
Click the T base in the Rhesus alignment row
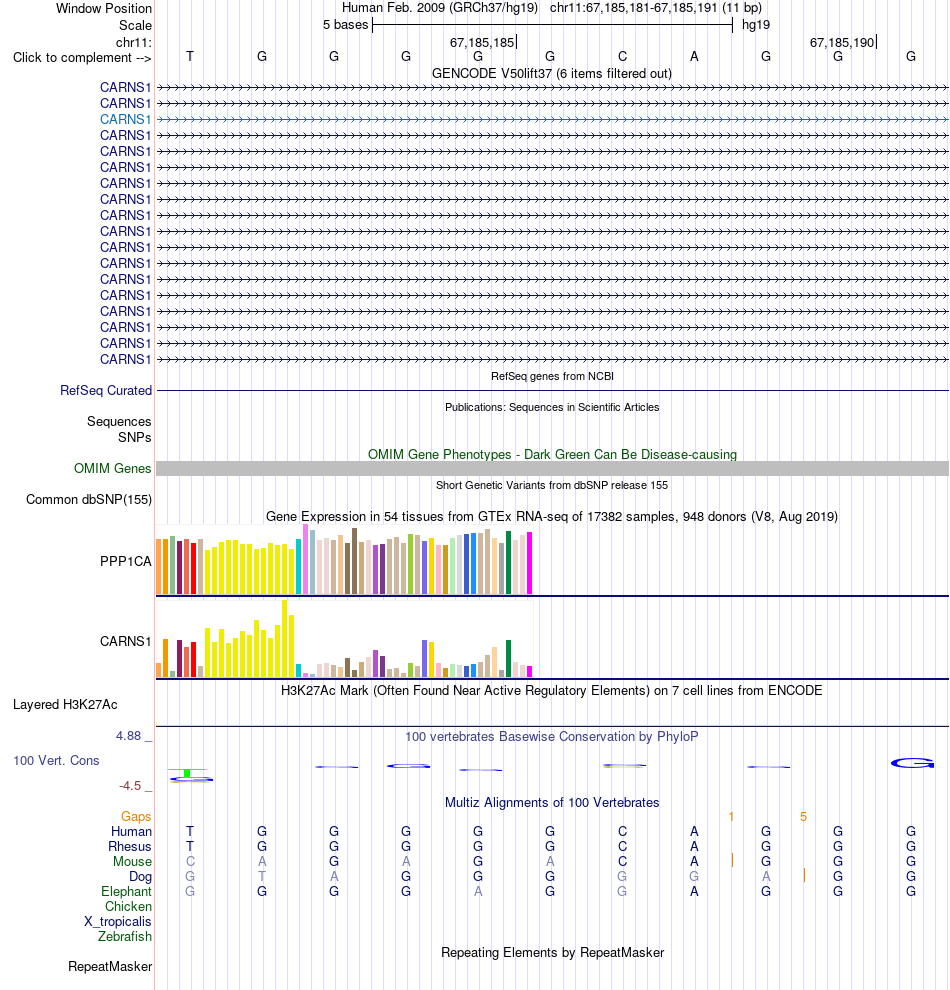(190, 847)
